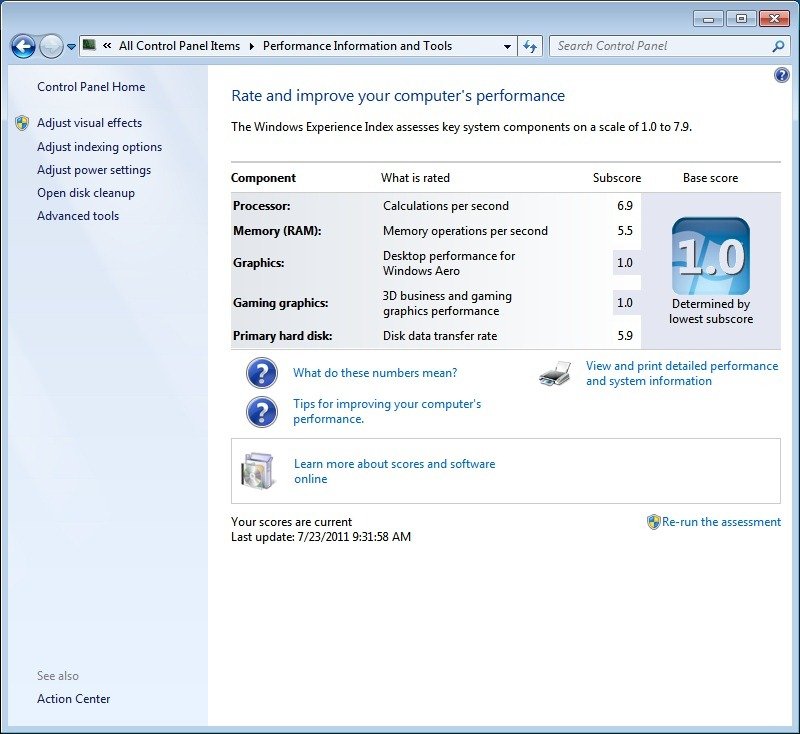This screenshot has width=800, height=734.
Task: Close the Control Panel window
Action: (x=774, y=19)
